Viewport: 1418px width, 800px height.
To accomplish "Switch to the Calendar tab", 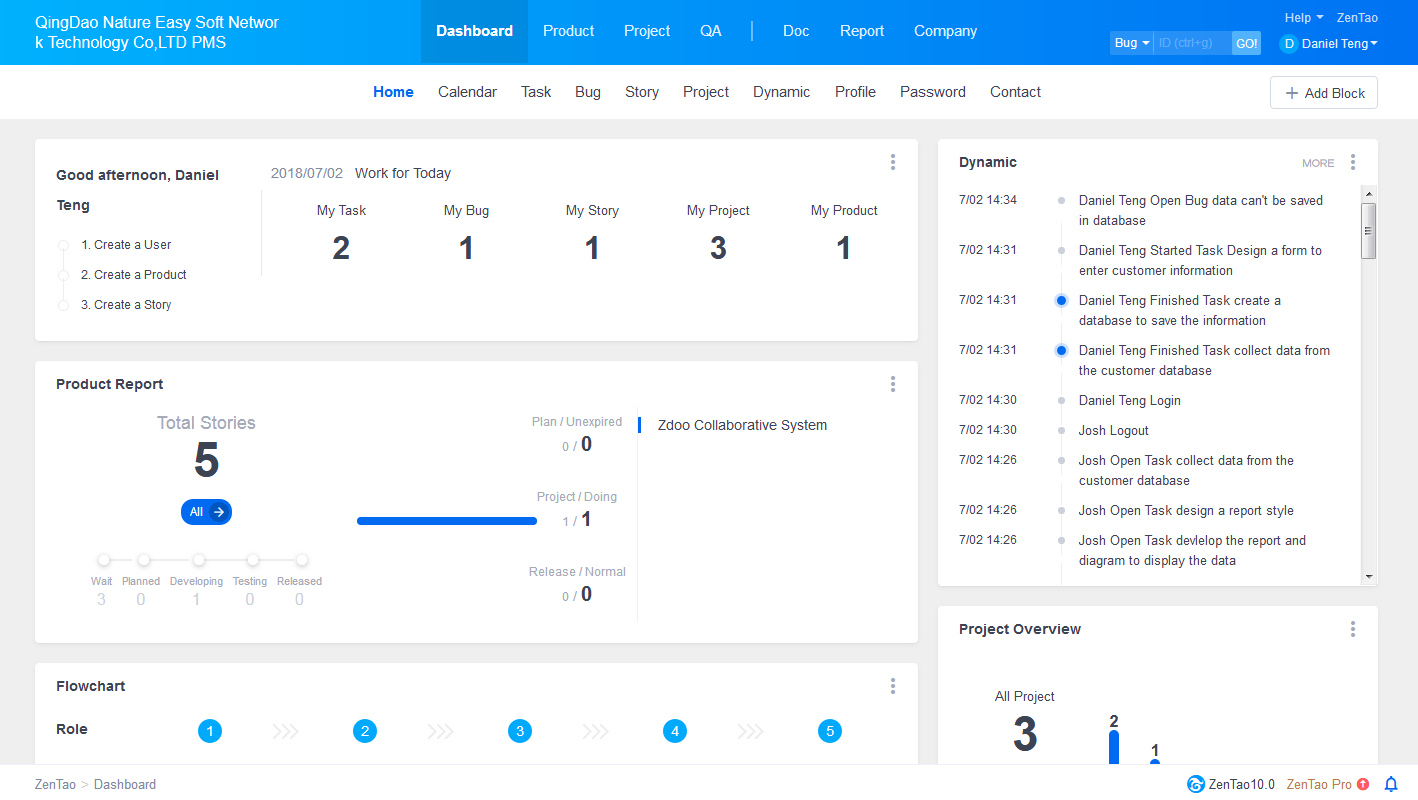I will click(467, 92).
